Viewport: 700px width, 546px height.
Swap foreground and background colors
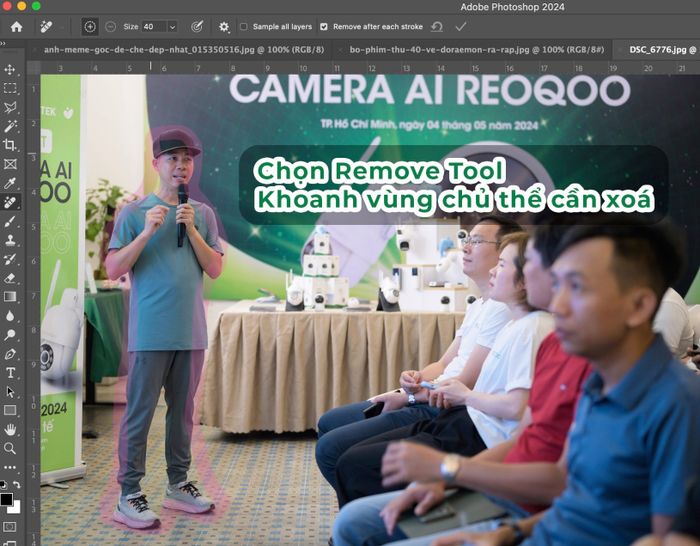[x=17, y=485]
